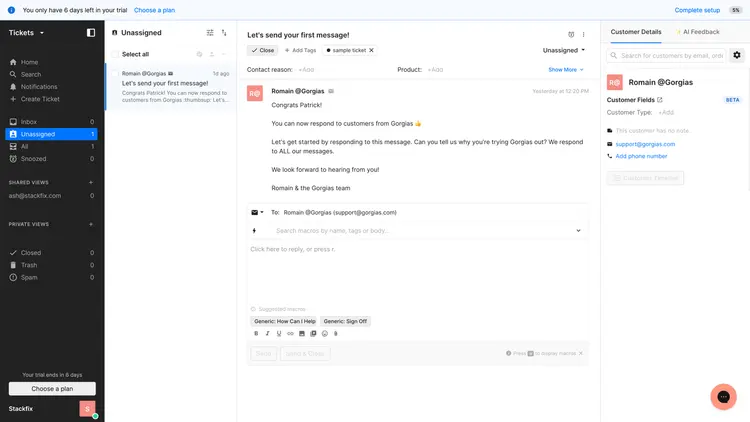The width and height of the screenshot is (750, 422).
Task: Click the Complete setup link
Action: tap(697, 10)
